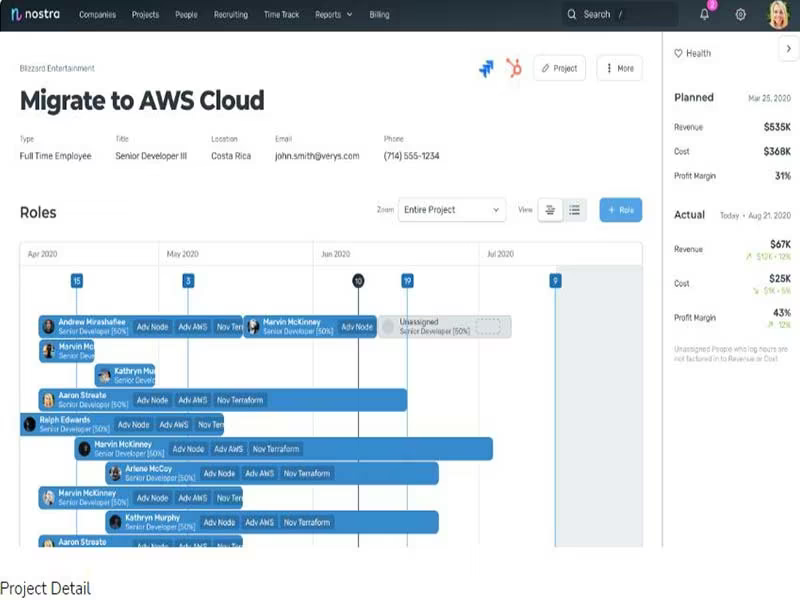Click the add Role button

click(x=620, y=210)
